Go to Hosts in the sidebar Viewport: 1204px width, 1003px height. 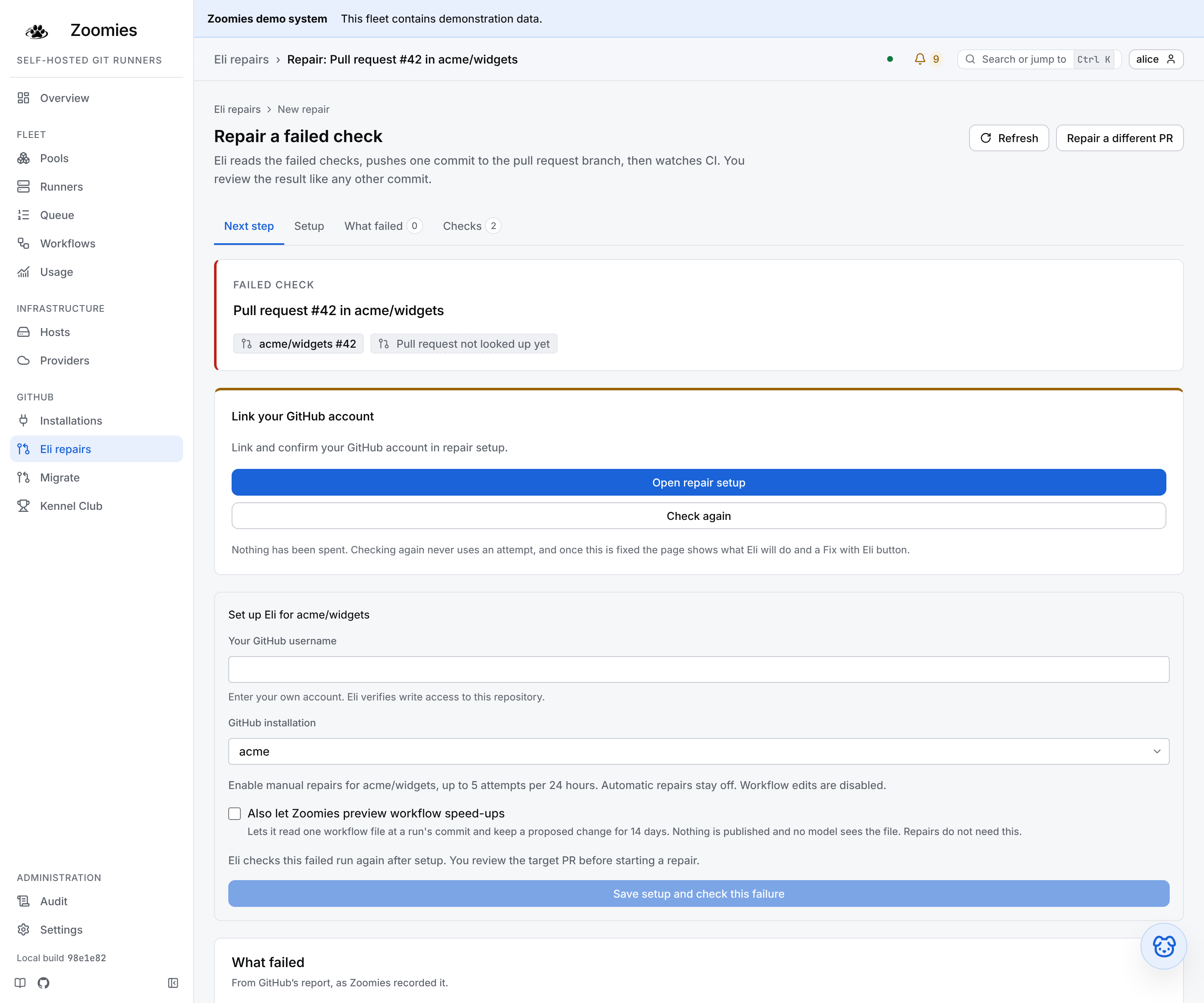click(x=96, y=332)
